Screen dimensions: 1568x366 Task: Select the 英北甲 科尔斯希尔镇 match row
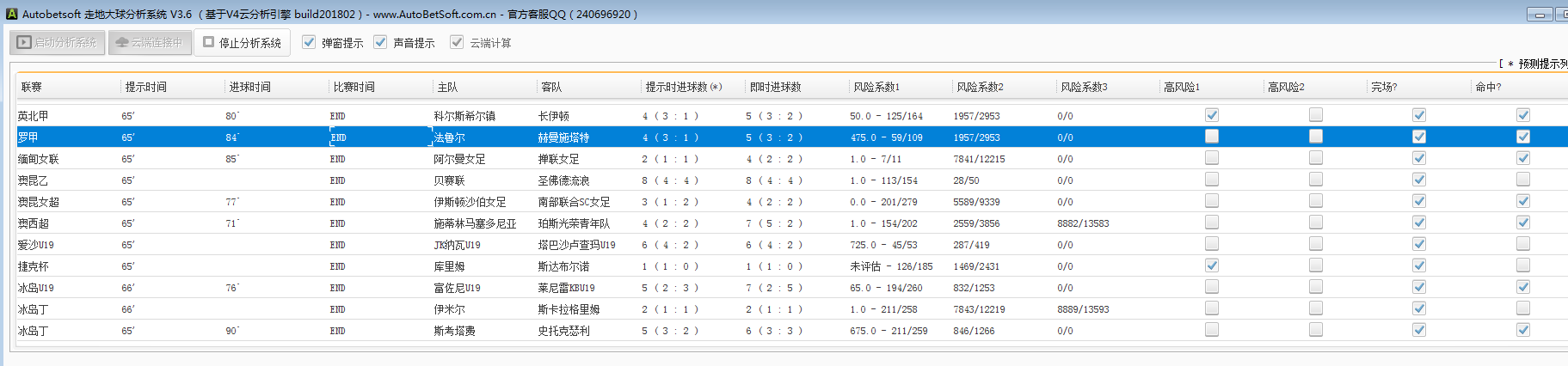[464, 116]
